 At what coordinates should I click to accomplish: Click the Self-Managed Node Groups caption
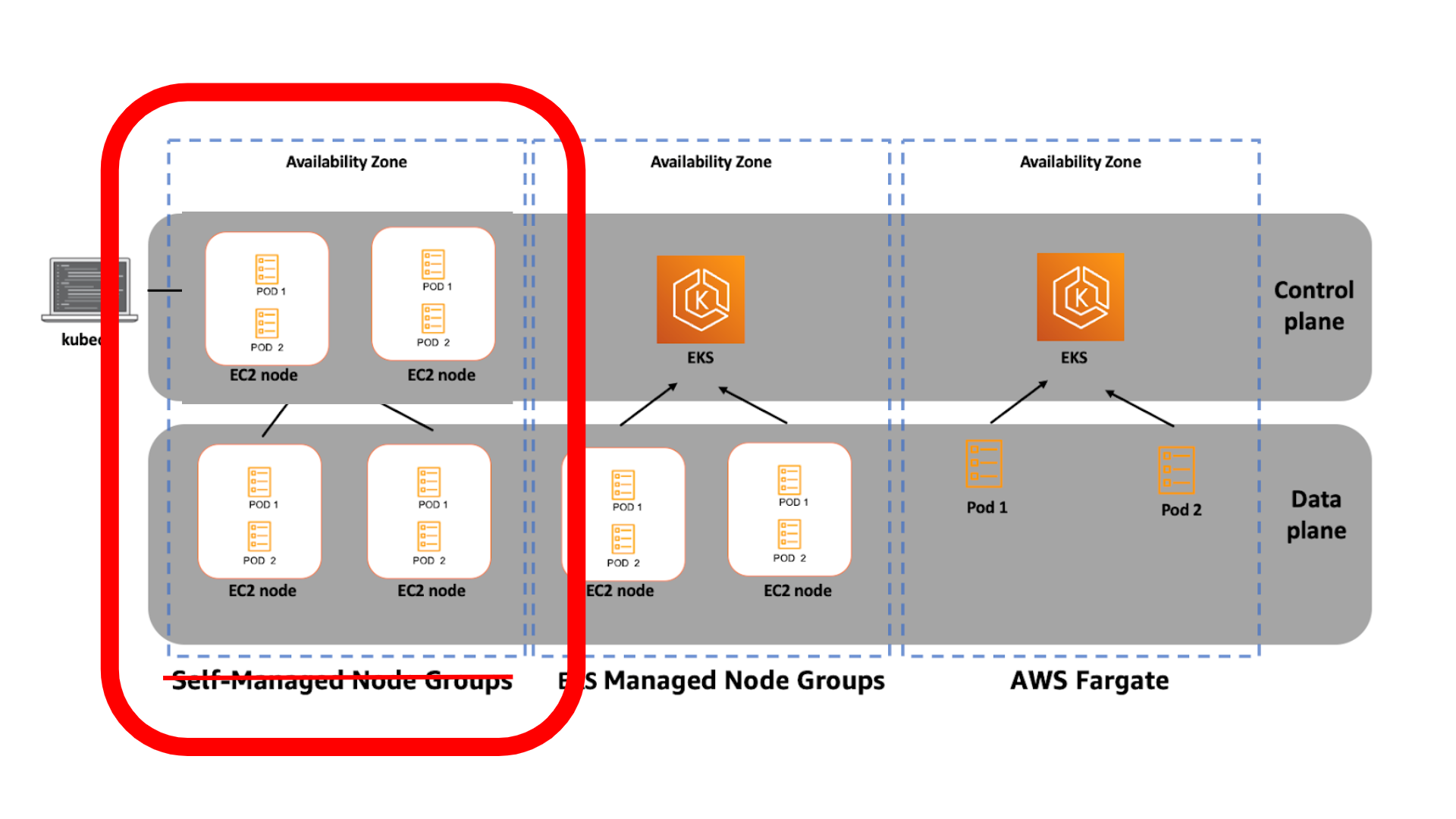(342, 681)
